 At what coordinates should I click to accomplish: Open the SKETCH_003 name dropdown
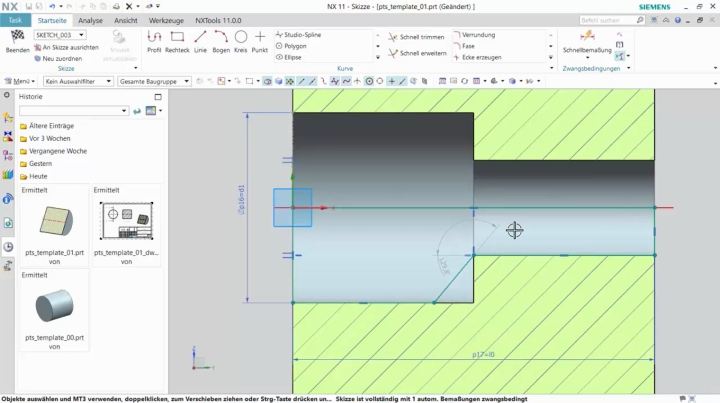81,35
